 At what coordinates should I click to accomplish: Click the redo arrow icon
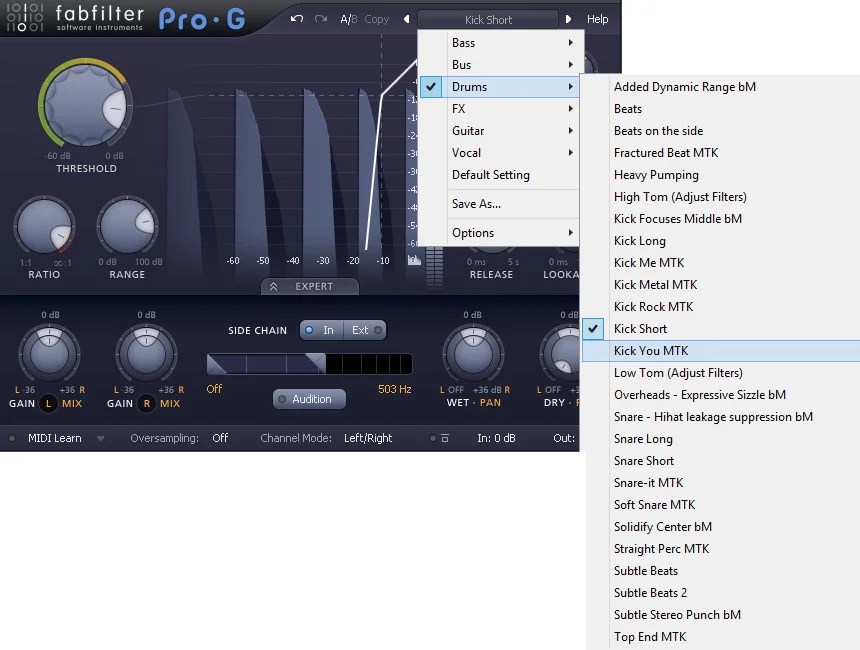(319, 18)
